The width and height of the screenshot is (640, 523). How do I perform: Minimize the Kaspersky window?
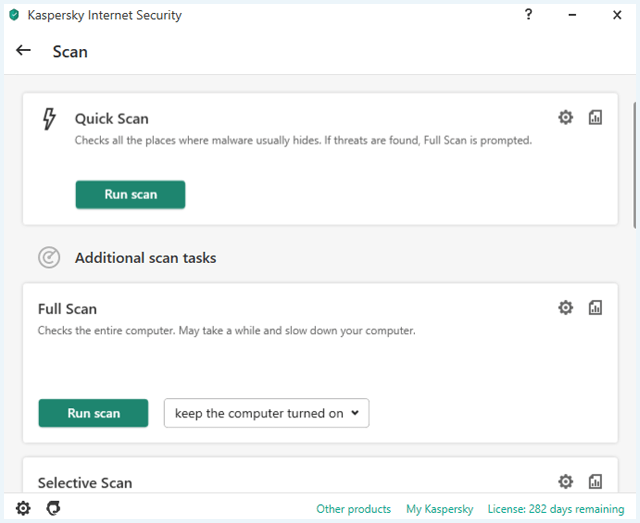572,15
